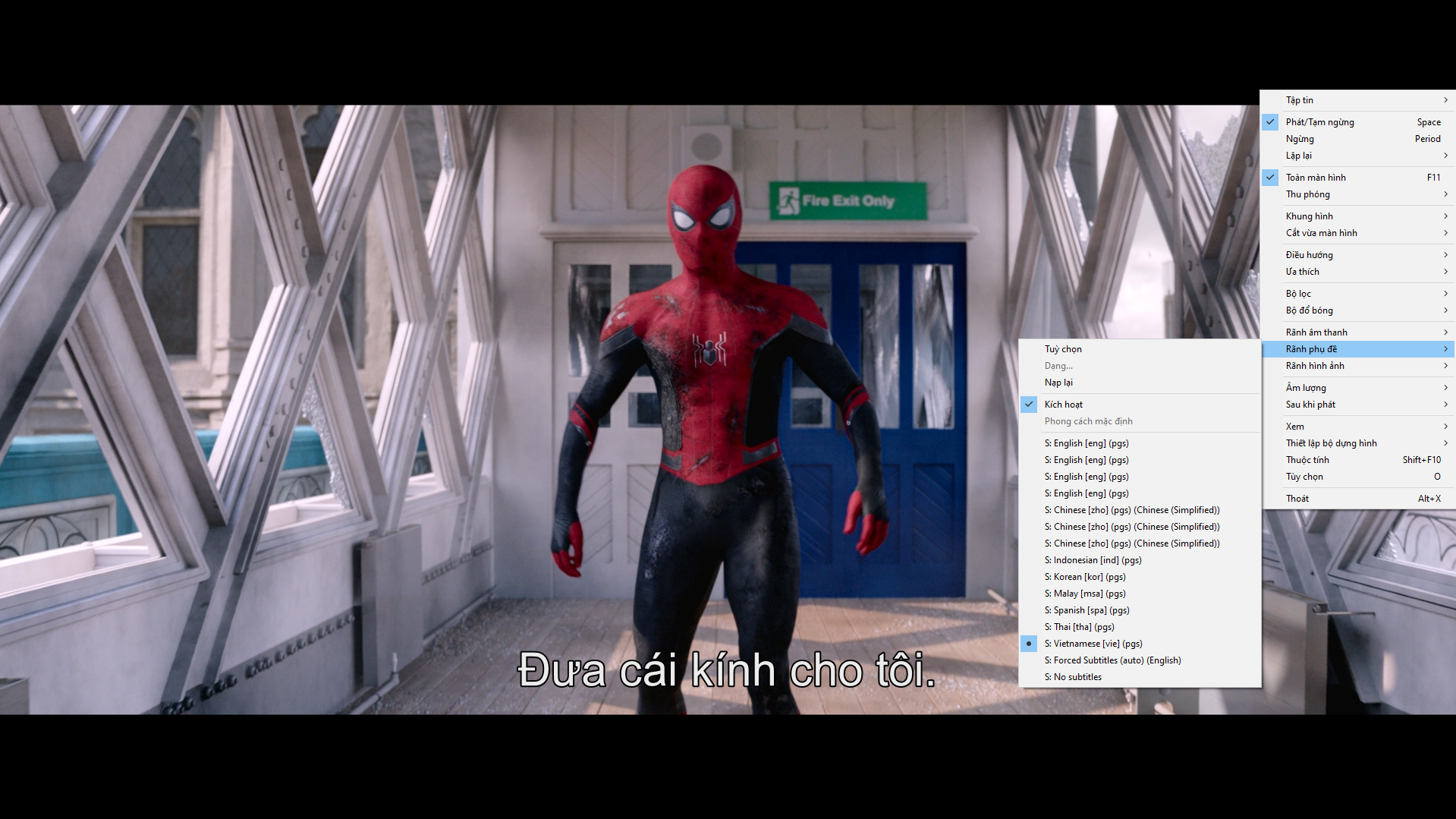
Task: Click Ngừng to stop playback
Action: click(1358, 139)
